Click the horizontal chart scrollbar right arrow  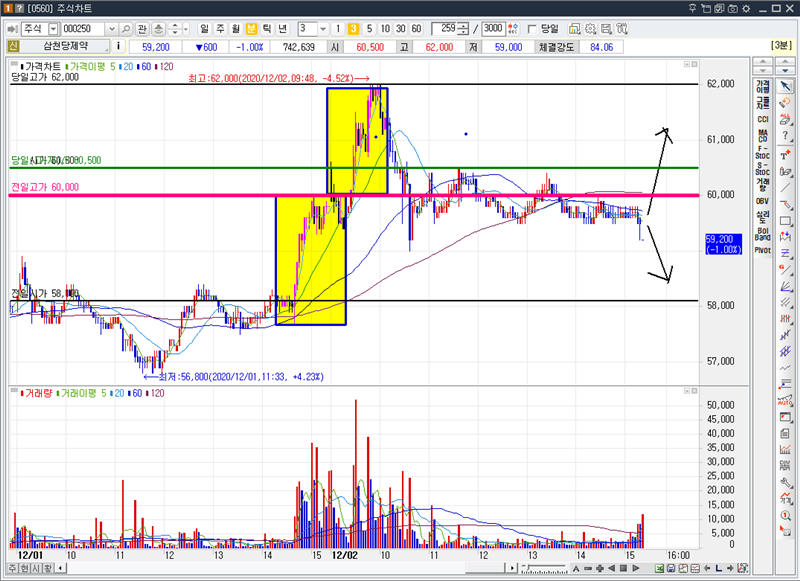pyautogui.click(x=512, y=568)
